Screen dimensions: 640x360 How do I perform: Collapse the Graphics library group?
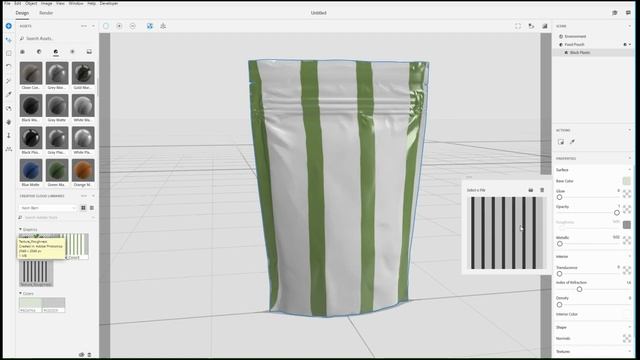[20, 229]
